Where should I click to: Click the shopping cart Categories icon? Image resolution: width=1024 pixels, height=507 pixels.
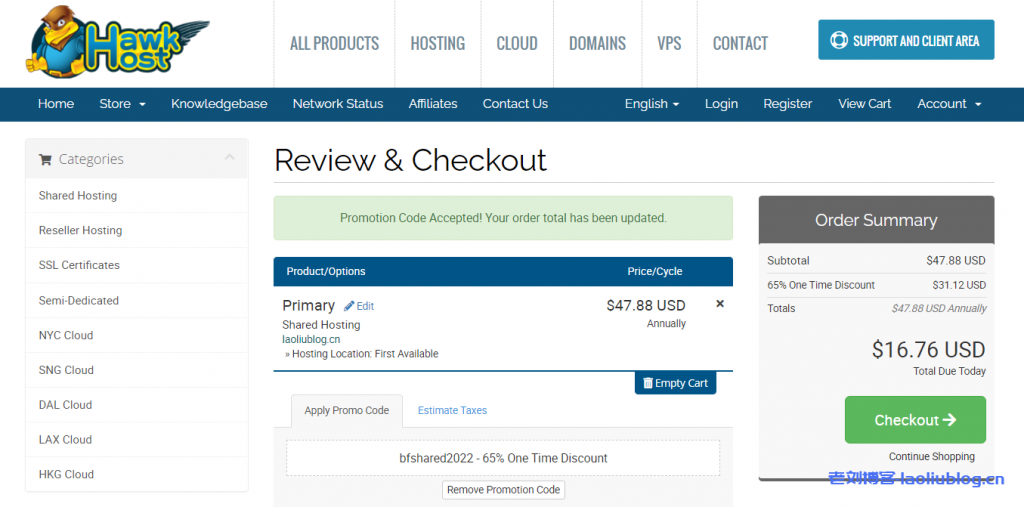pos(45,159)
